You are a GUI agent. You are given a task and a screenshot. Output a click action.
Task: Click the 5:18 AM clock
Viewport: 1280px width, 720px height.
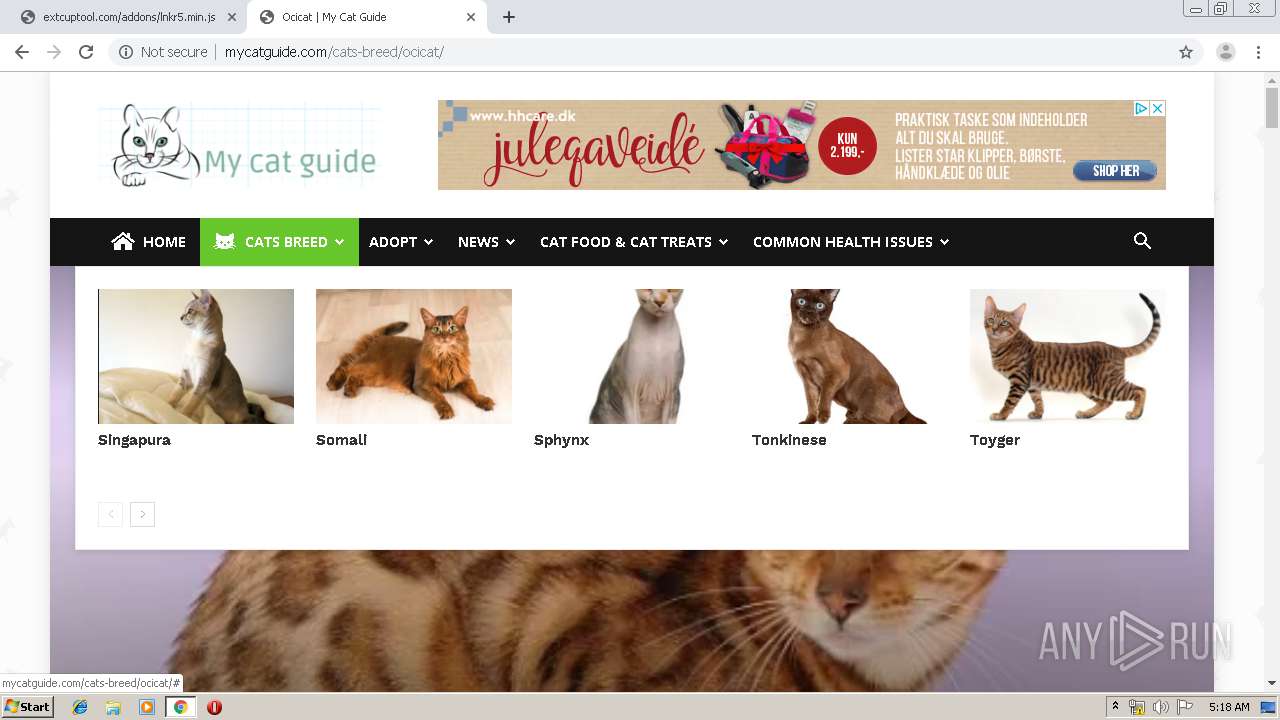coord(1229,707)
